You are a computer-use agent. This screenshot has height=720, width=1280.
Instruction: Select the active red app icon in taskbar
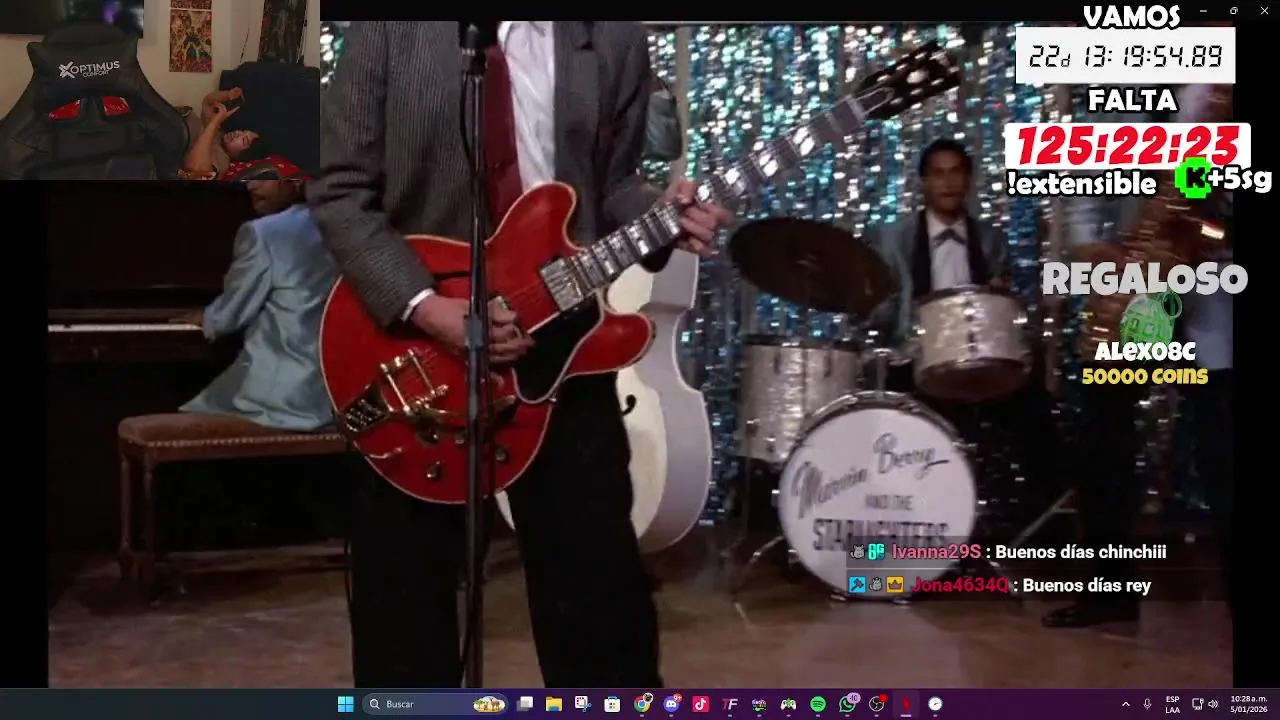tap(906, 704)
